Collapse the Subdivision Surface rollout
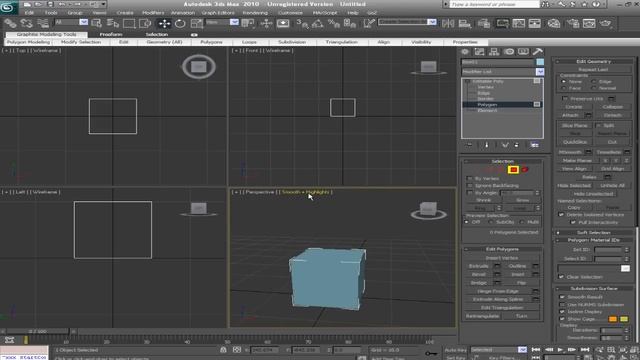 pos(593,288)
